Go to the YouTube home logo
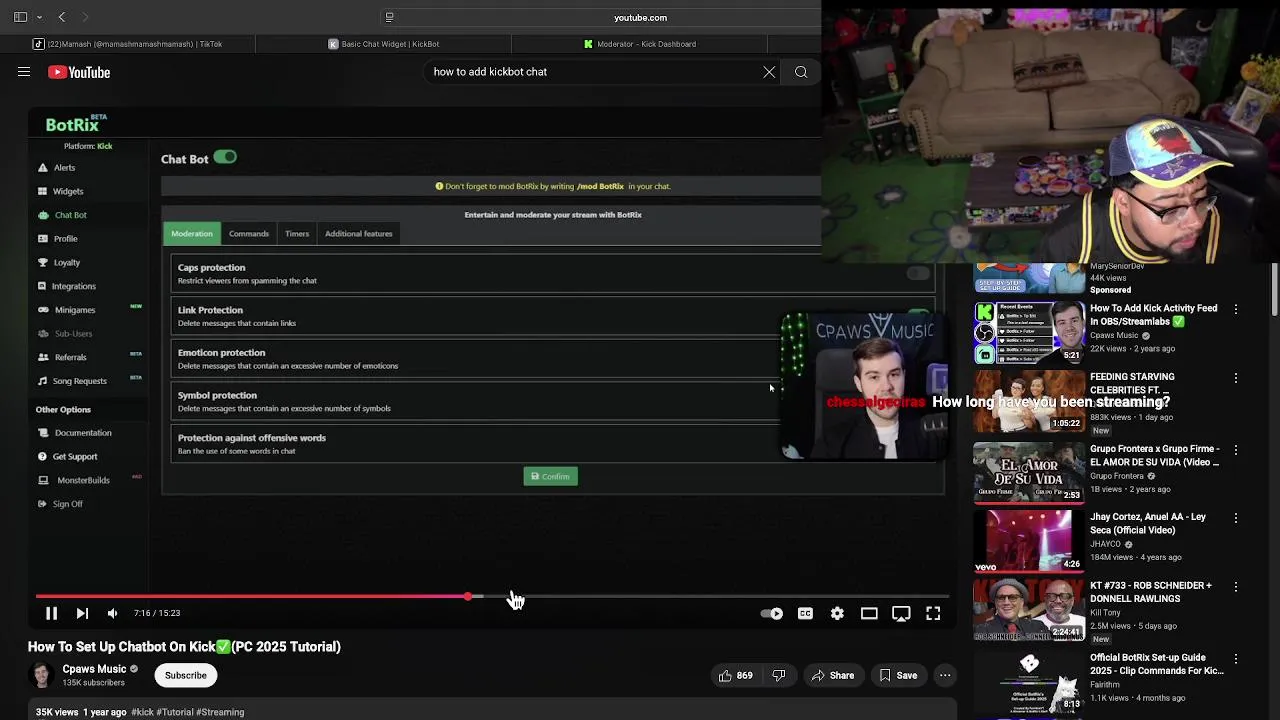 (x=79, y=72)
